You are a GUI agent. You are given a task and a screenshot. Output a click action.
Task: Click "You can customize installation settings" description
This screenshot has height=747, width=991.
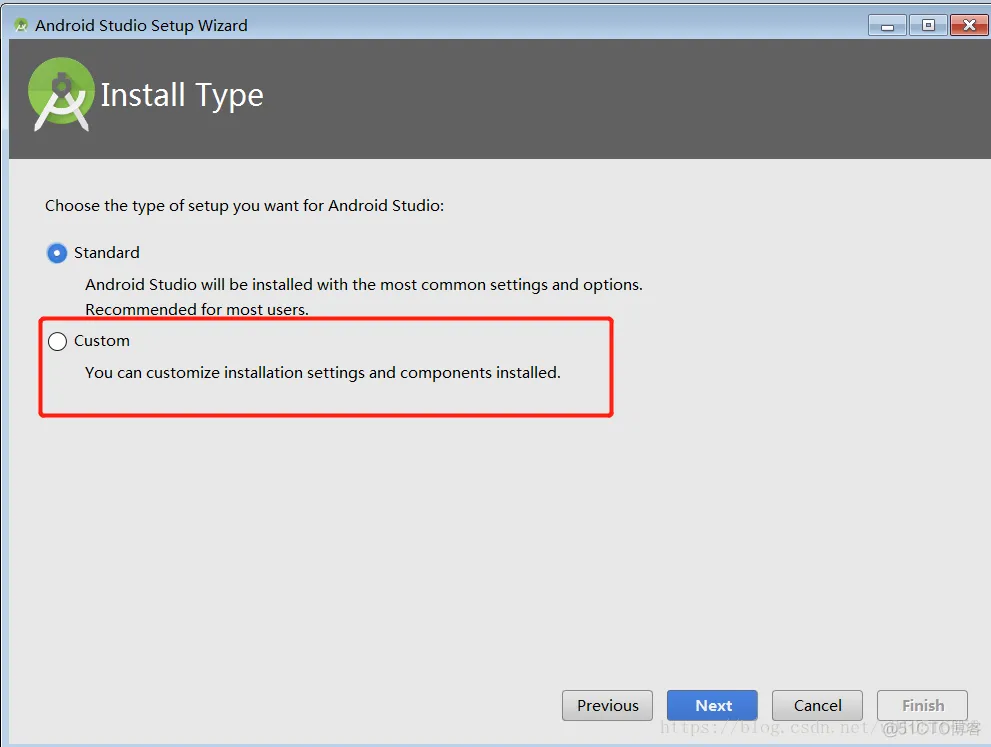tap(323, 373)
